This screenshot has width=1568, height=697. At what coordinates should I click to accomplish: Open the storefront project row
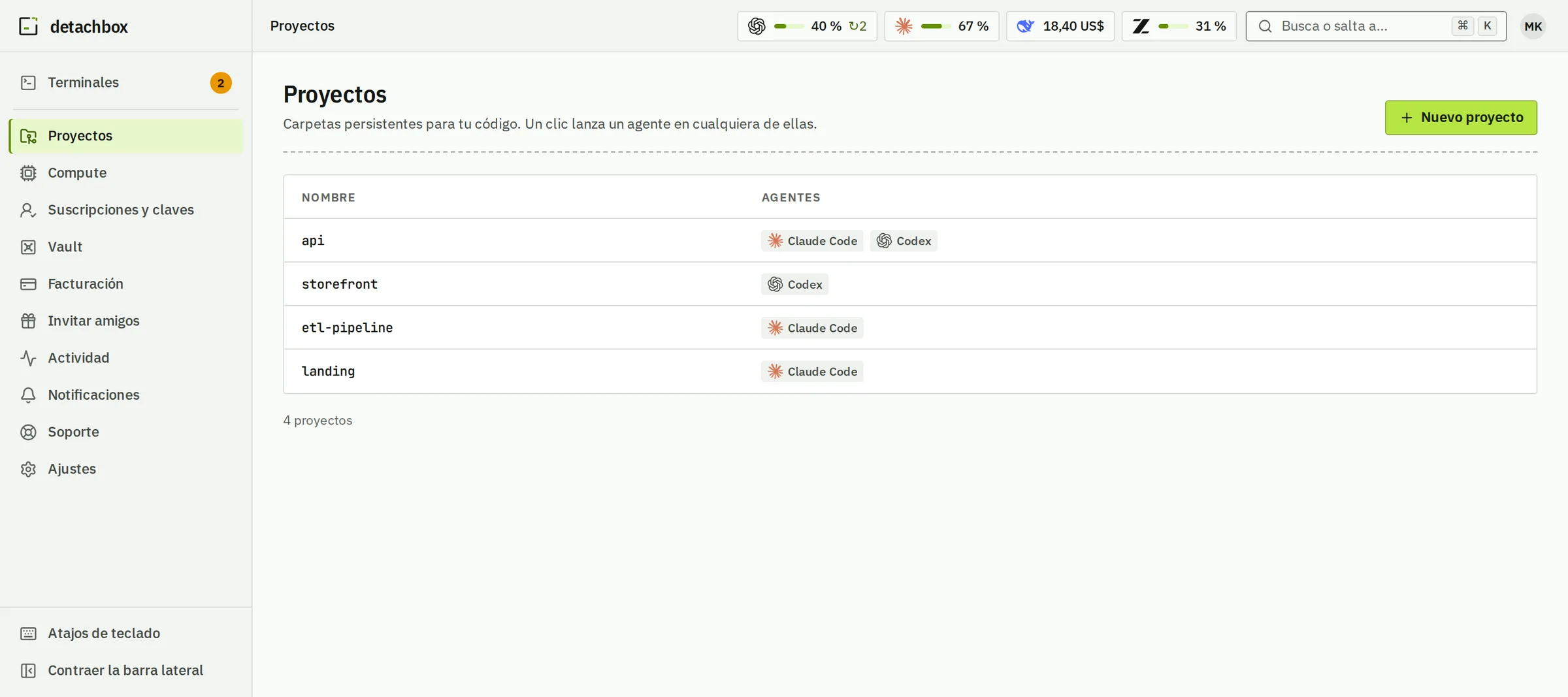(910, 284)
